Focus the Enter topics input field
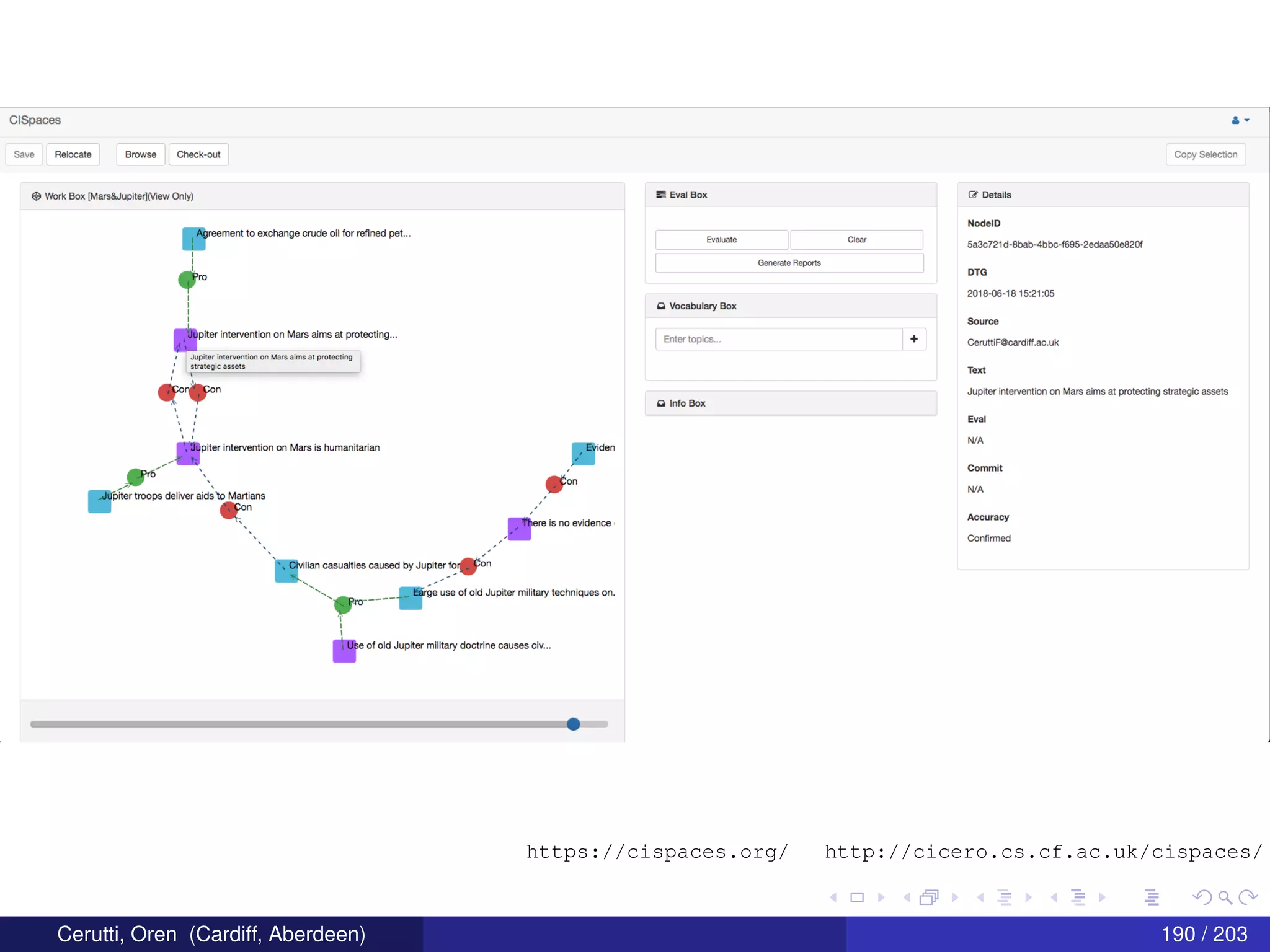The height and width of the screenshot is (952, 1270). [x=778, y=339]
